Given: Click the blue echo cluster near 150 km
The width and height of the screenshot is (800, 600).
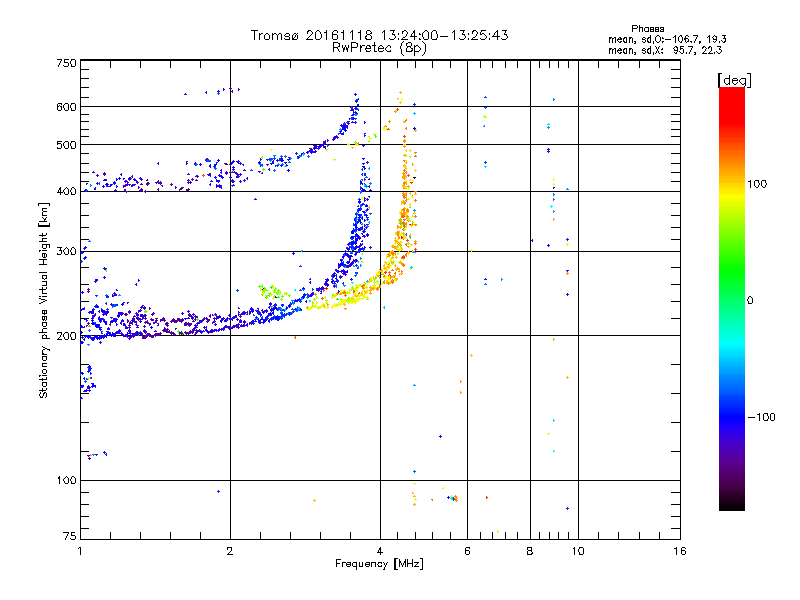Looking at the screenshot, I should pyautogui.click(x=88, y=380).
